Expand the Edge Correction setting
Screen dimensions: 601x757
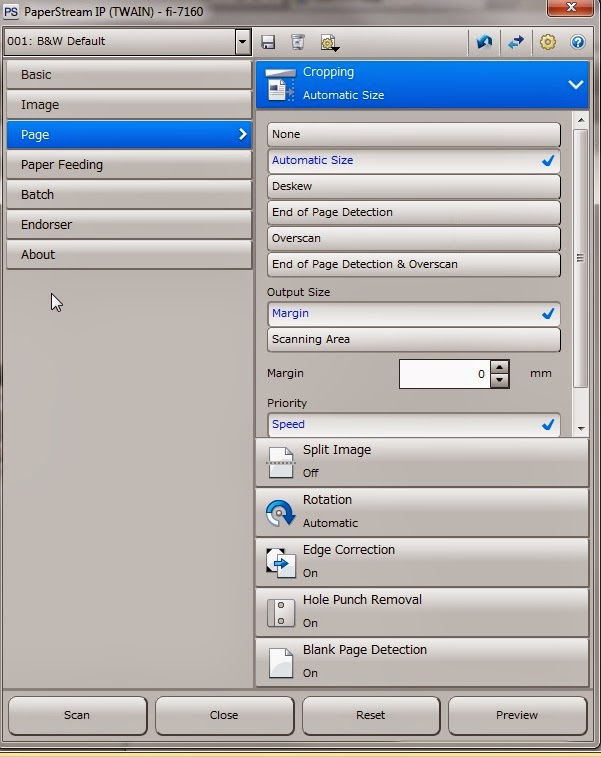(x=422, y=562)
